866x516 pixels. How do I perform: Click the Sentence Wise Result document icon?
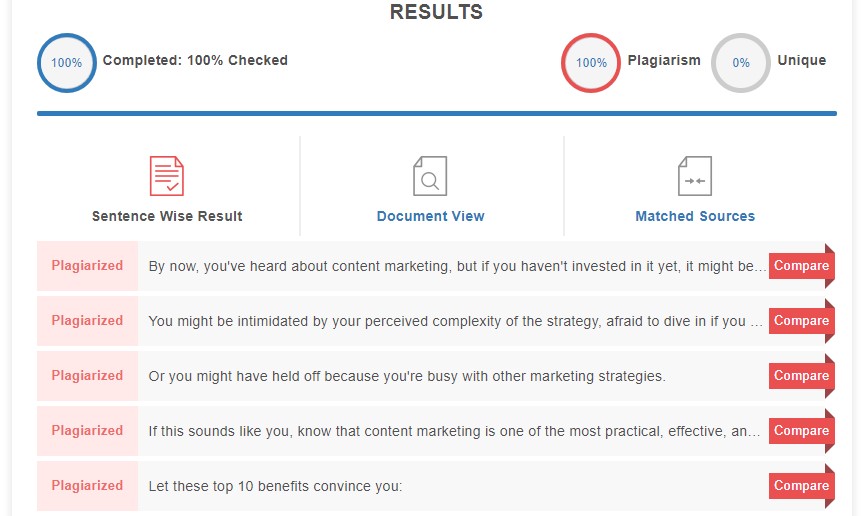(167, 176)
